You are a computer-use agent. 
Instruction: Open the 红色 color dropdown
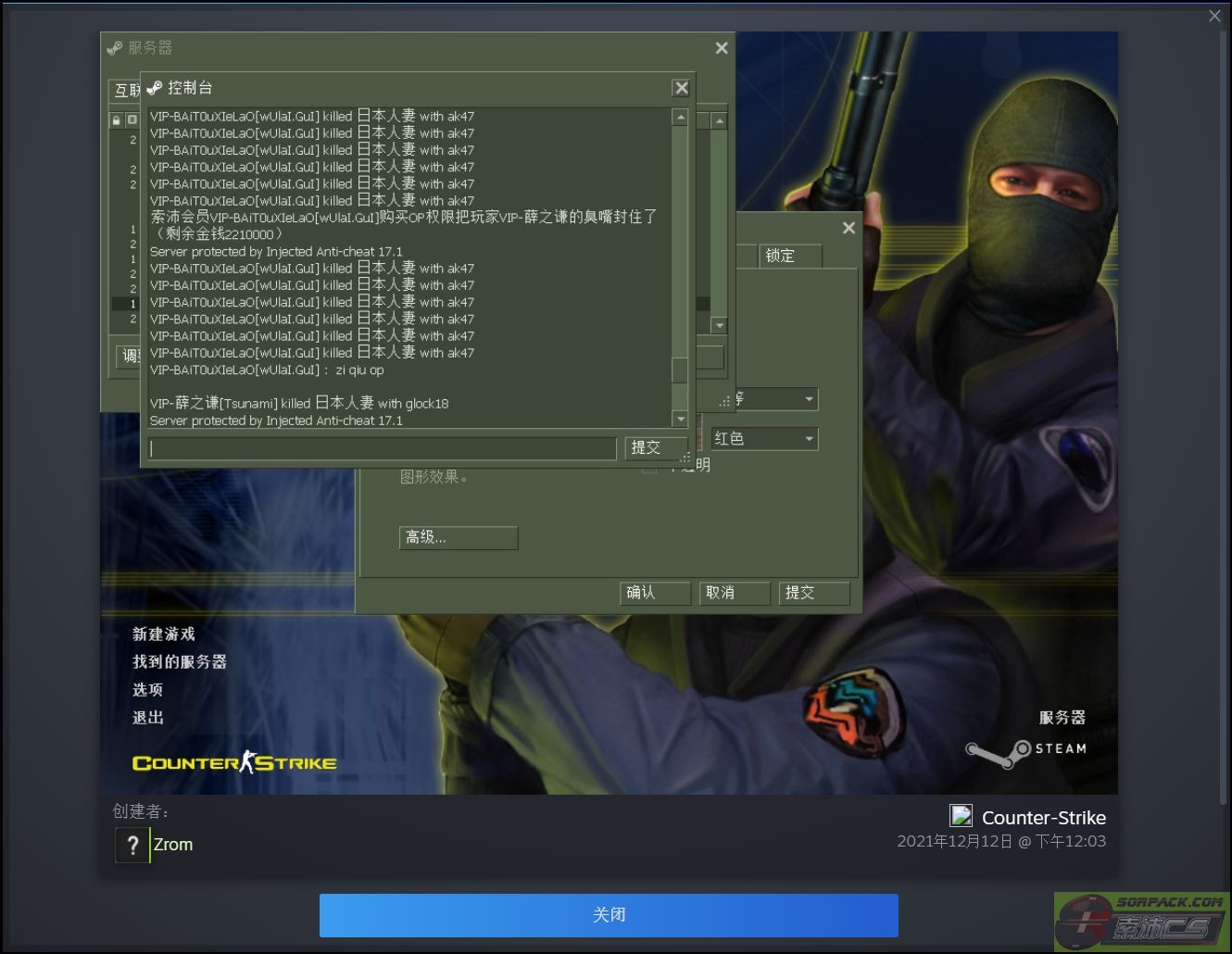[x=765, y=439]
